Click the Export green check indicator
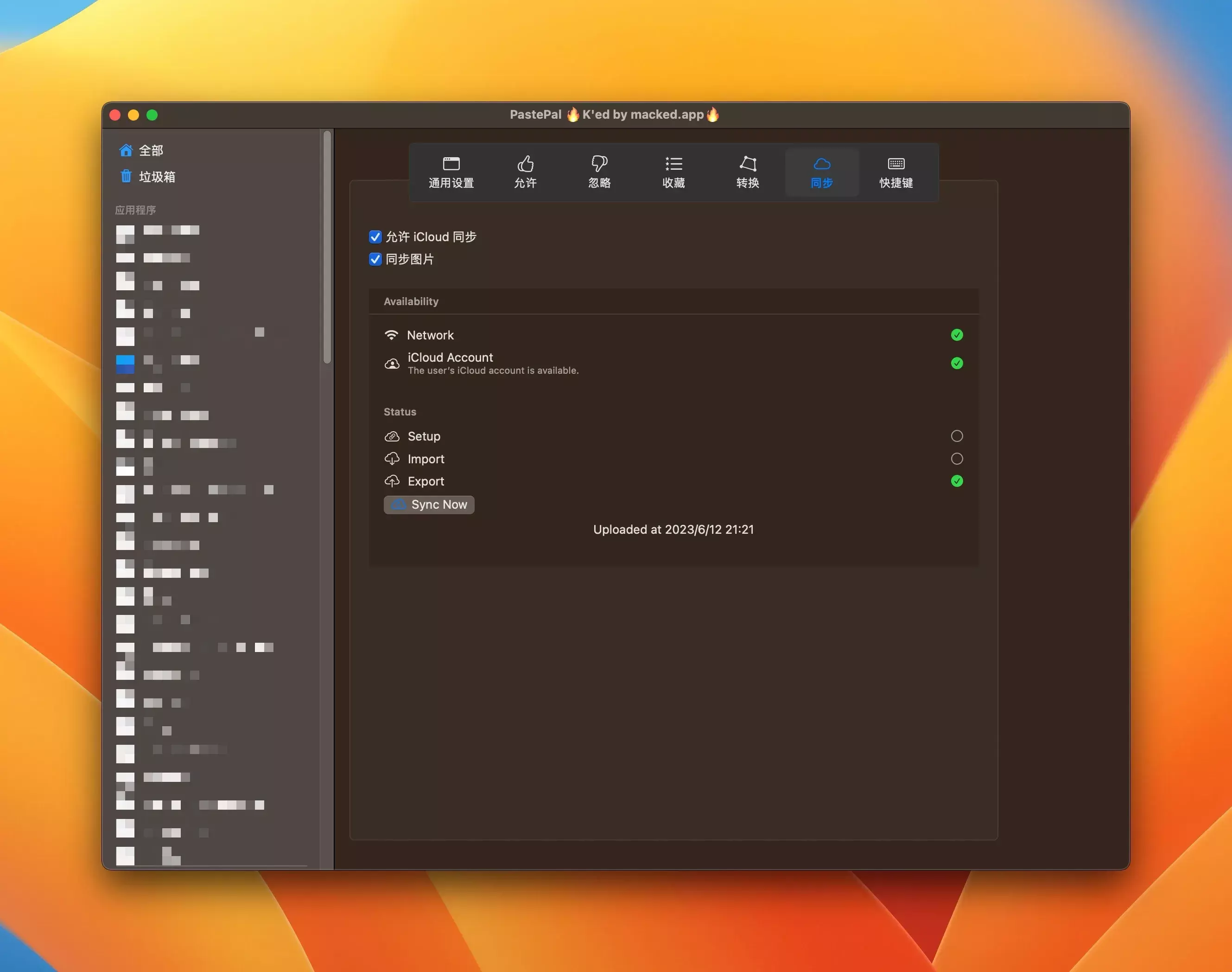Image resolution: width=1232 pixels, height=972 pixels. 957,481
